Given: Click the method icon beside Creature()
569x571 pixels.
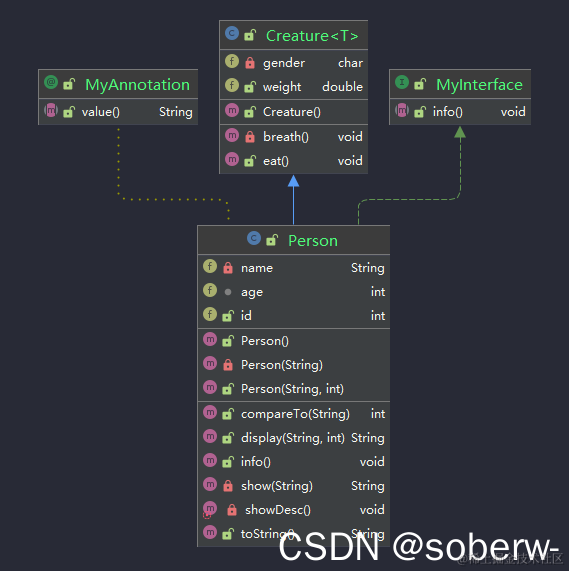Looking at the screenshot, I should point(232,110).
